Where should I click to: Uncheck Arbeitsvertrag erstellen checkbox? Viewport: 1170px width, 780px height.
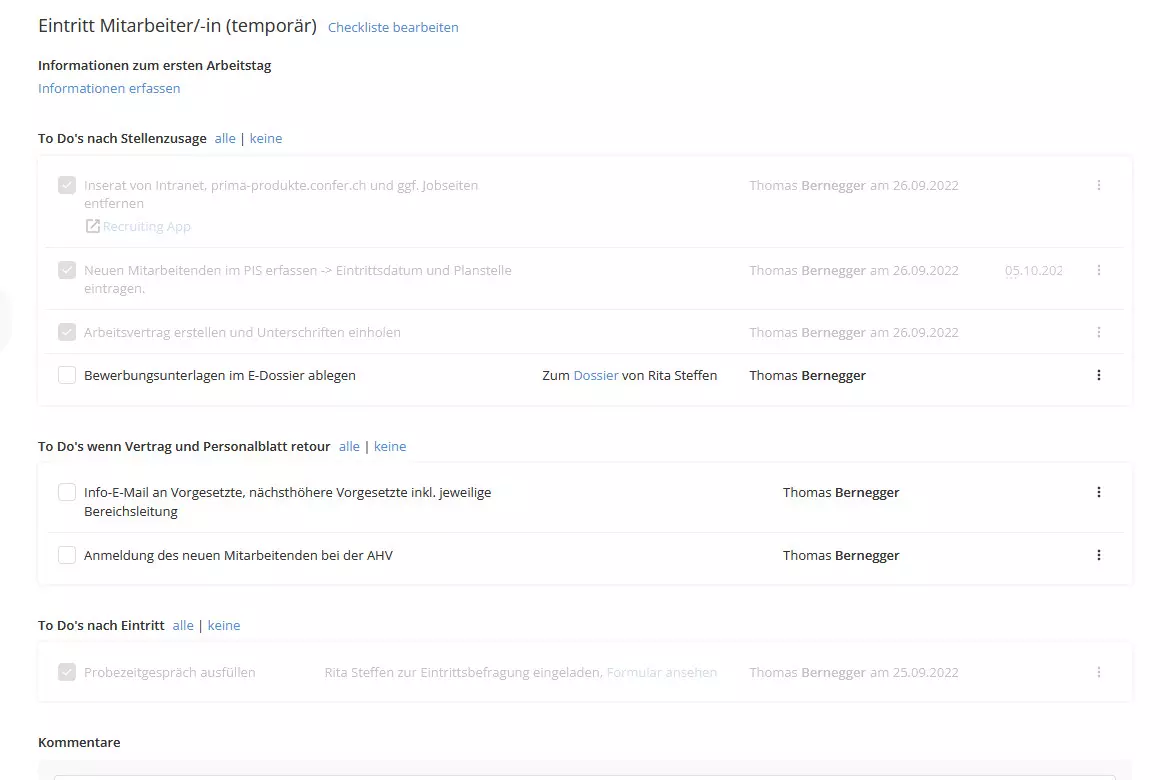point(67,332)
